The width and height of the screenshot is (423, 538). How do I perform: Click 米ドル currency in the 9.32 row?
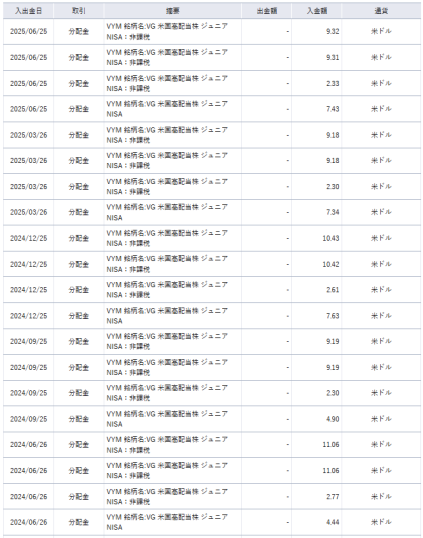click(x=381, y=31)
